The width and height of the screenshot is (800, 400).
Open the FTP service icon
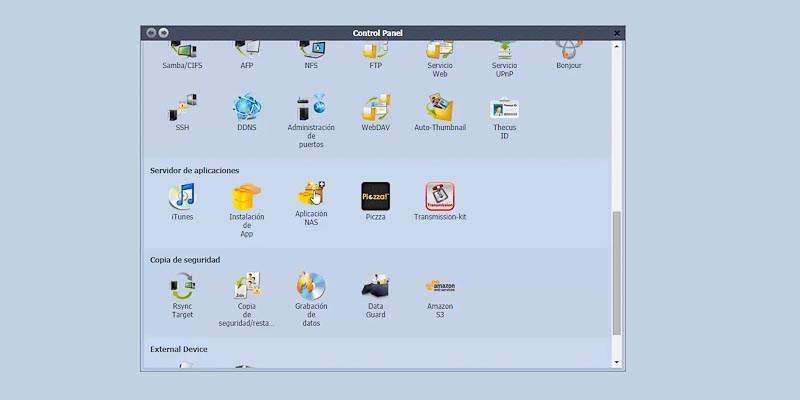376,51
